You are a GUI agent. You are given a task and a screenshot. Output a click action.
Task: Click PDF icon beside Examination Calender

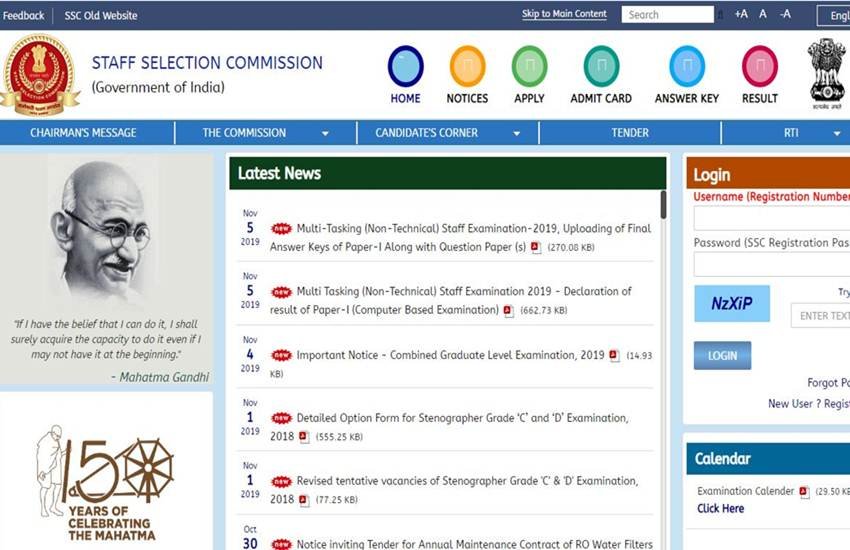[x=805, y=492]
